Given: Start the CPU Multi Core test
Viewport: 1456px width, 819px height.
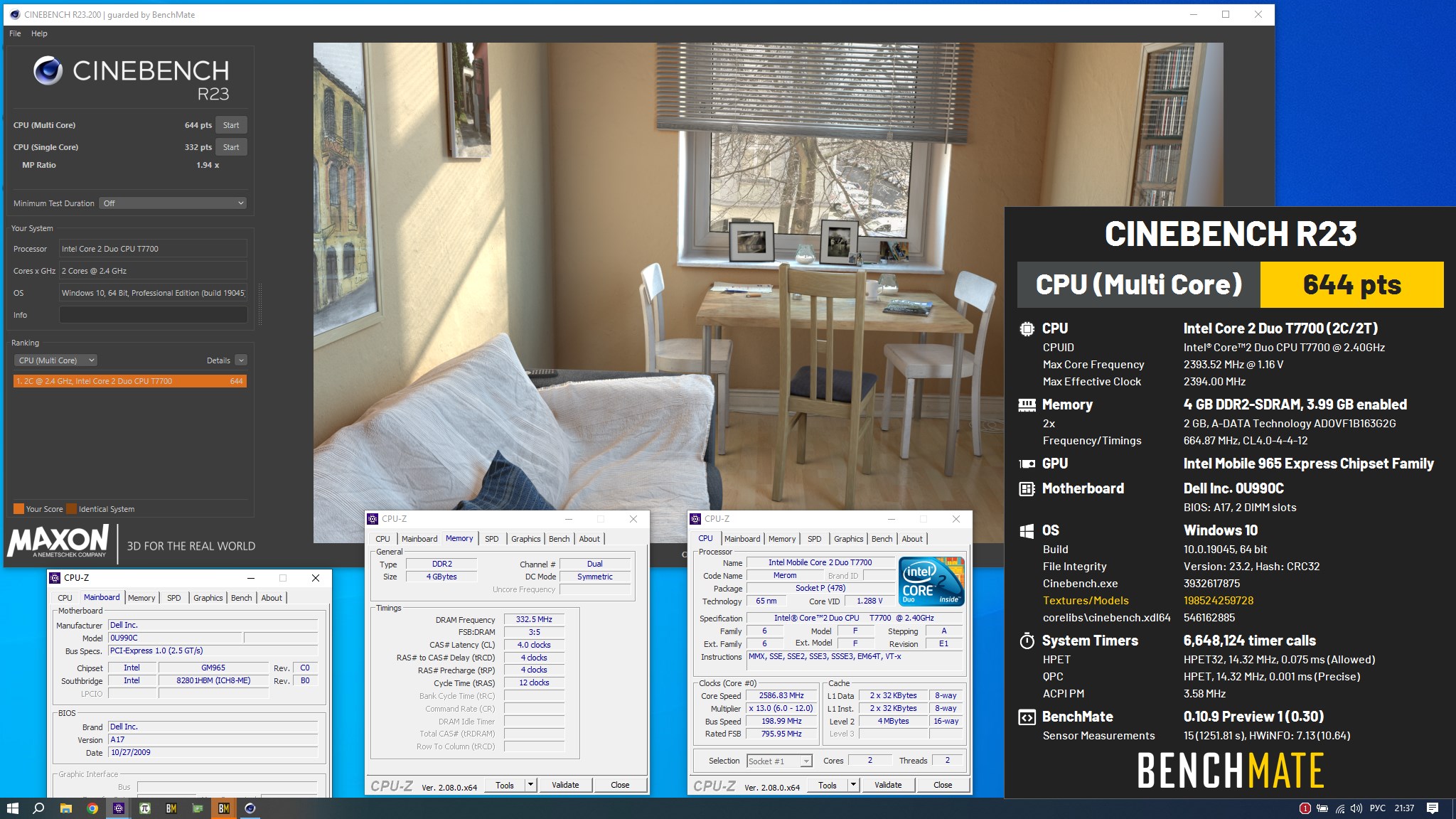Looking at the screenshot, I should (x=231, y=125).
